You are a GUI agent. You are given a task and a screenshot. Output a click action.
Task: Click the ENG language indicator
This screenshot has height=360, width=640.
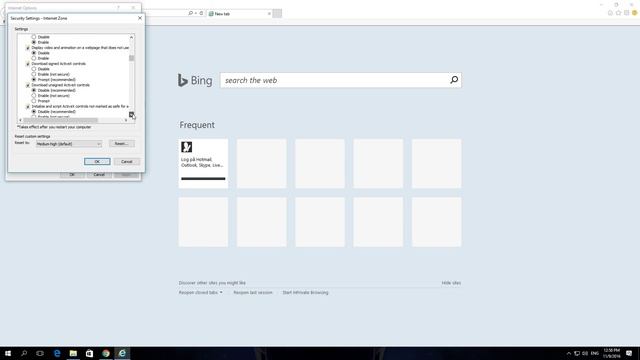click(595, 353)
